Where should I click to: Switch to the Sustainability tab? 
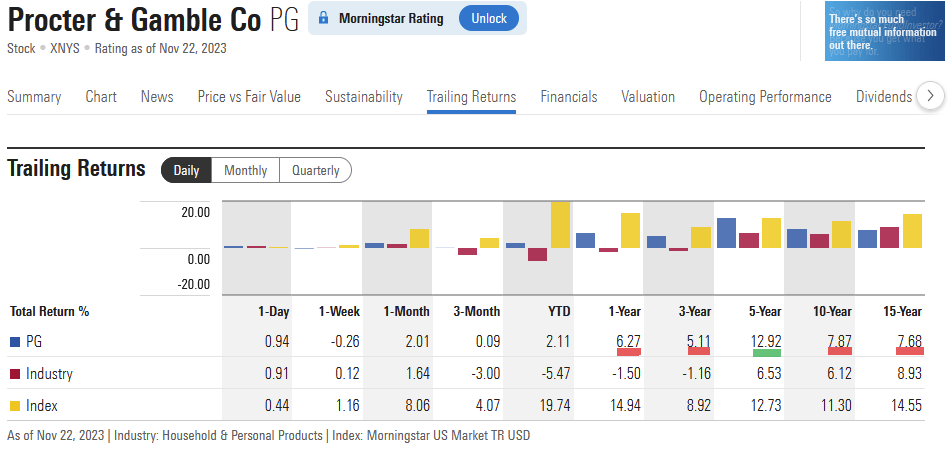pos(364,97)
